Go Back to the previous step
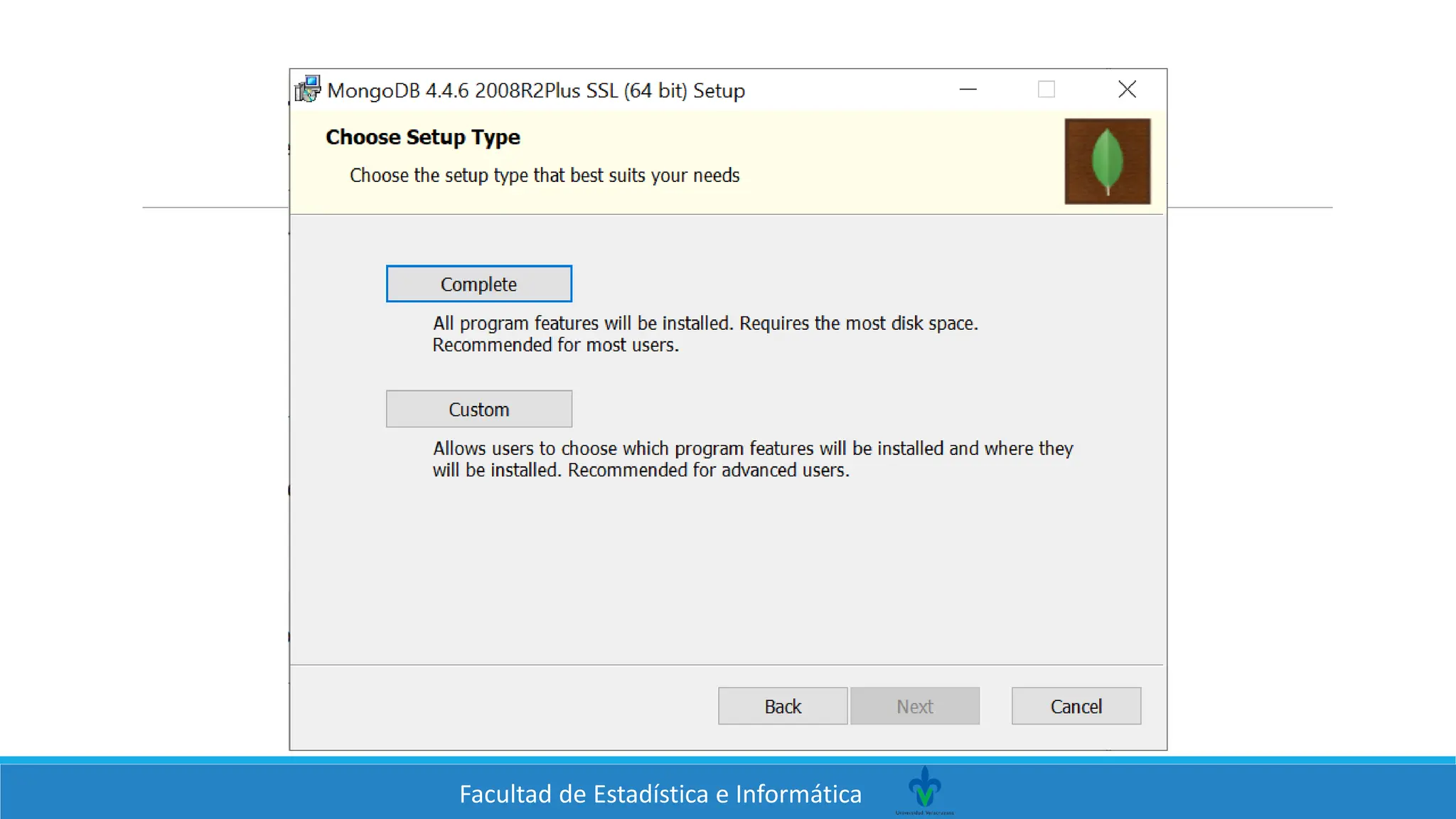Image resolution: width=1456 pixels, height=819 pixels. click(782, 706)
